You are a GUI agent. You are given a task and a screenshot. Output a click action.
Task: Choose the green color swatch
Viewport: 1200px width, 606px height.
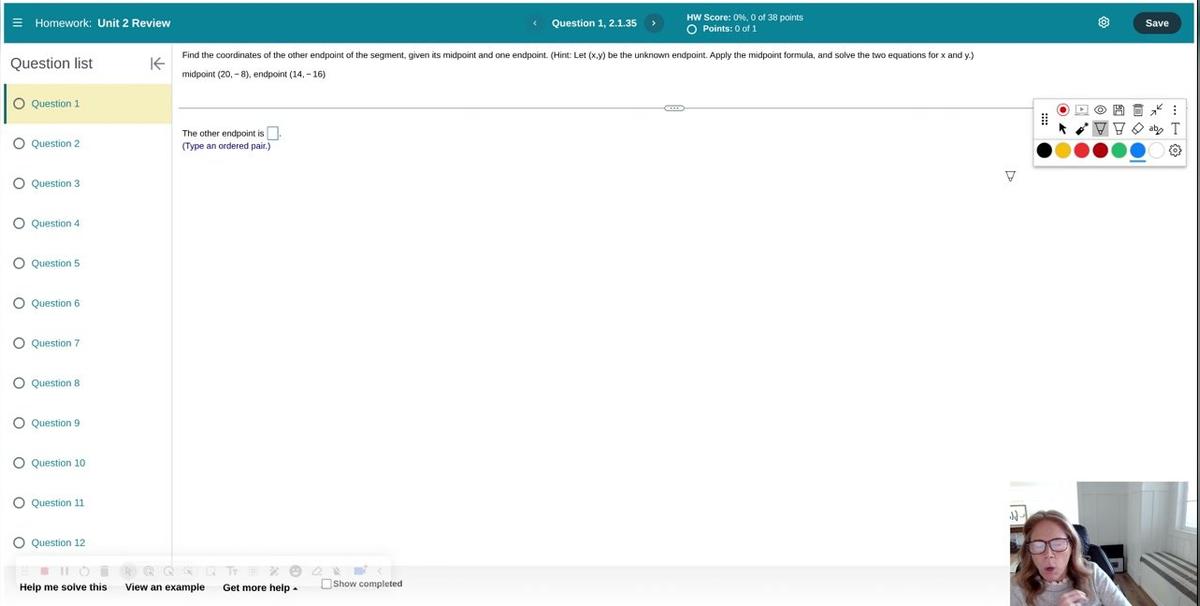1119,150
